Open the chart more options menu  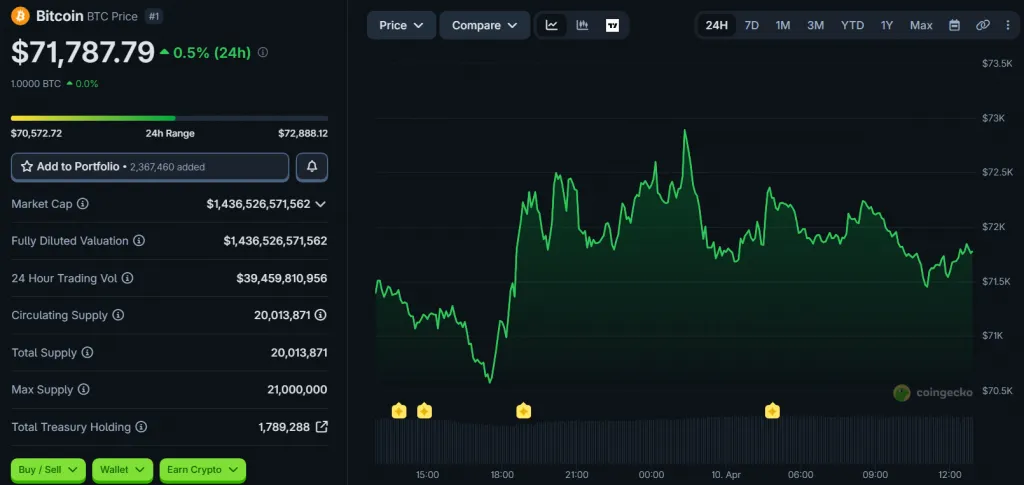click(1008, 25)
